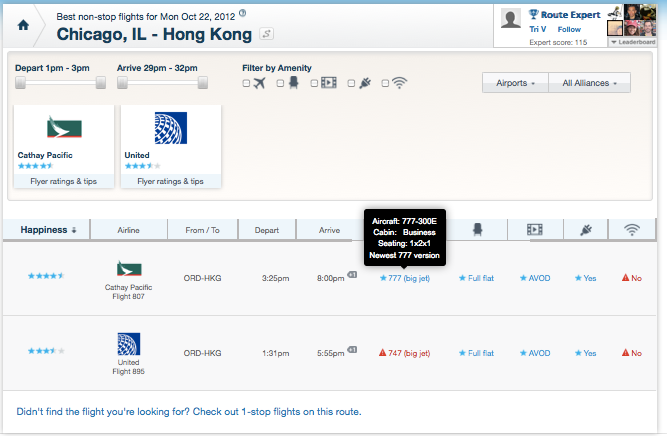The width and height of the screenshot is (667, 436).
Task: Sort results by Arrive column
Action: (x=329, y=230)
